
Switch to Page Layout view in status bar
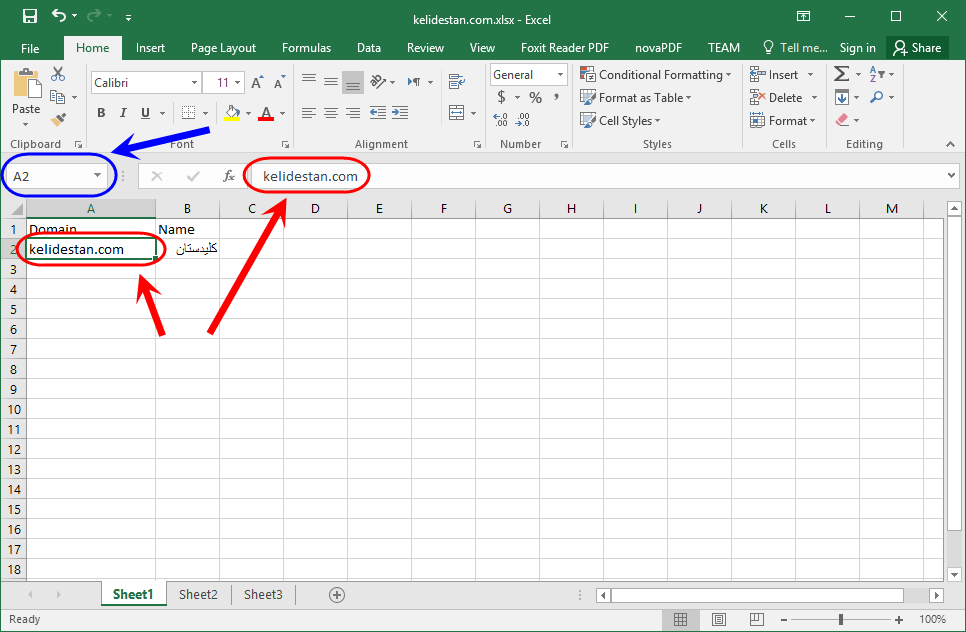(x=718, y=619)
